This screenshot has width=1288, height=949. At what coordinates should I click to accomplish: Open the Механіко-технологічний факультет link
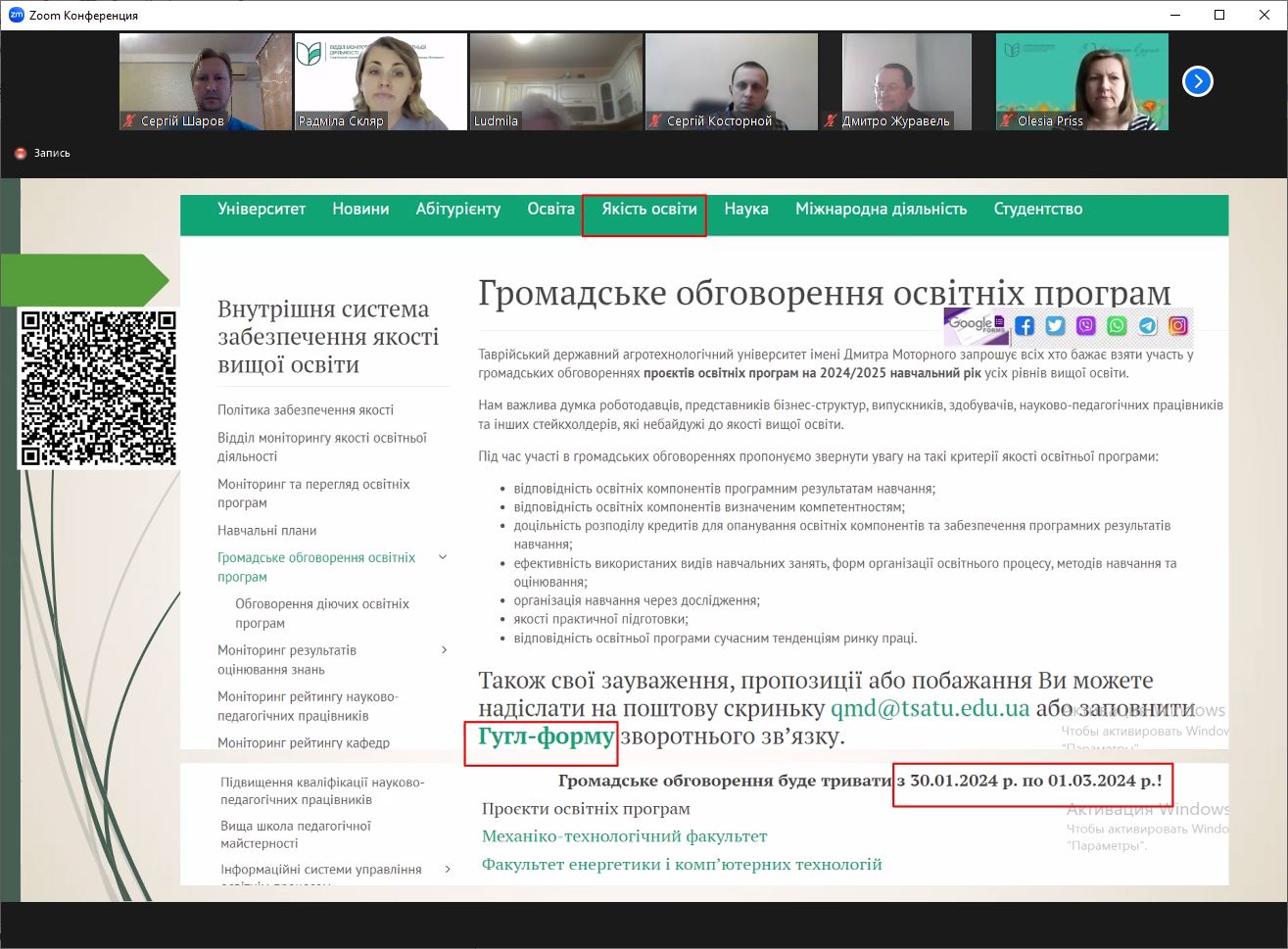[625, 836]
